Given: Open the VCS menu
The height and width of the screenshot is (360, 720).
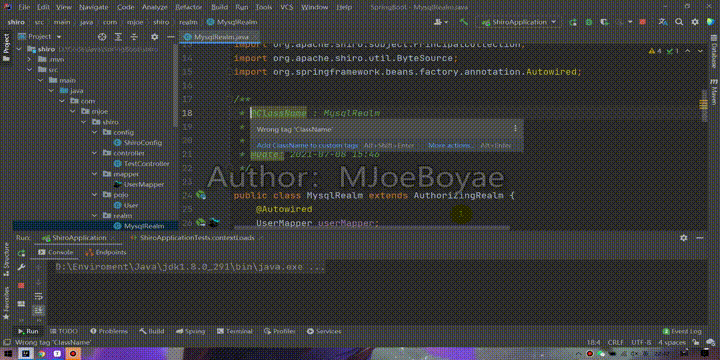Looking at the screenshot, I should 287,7.
